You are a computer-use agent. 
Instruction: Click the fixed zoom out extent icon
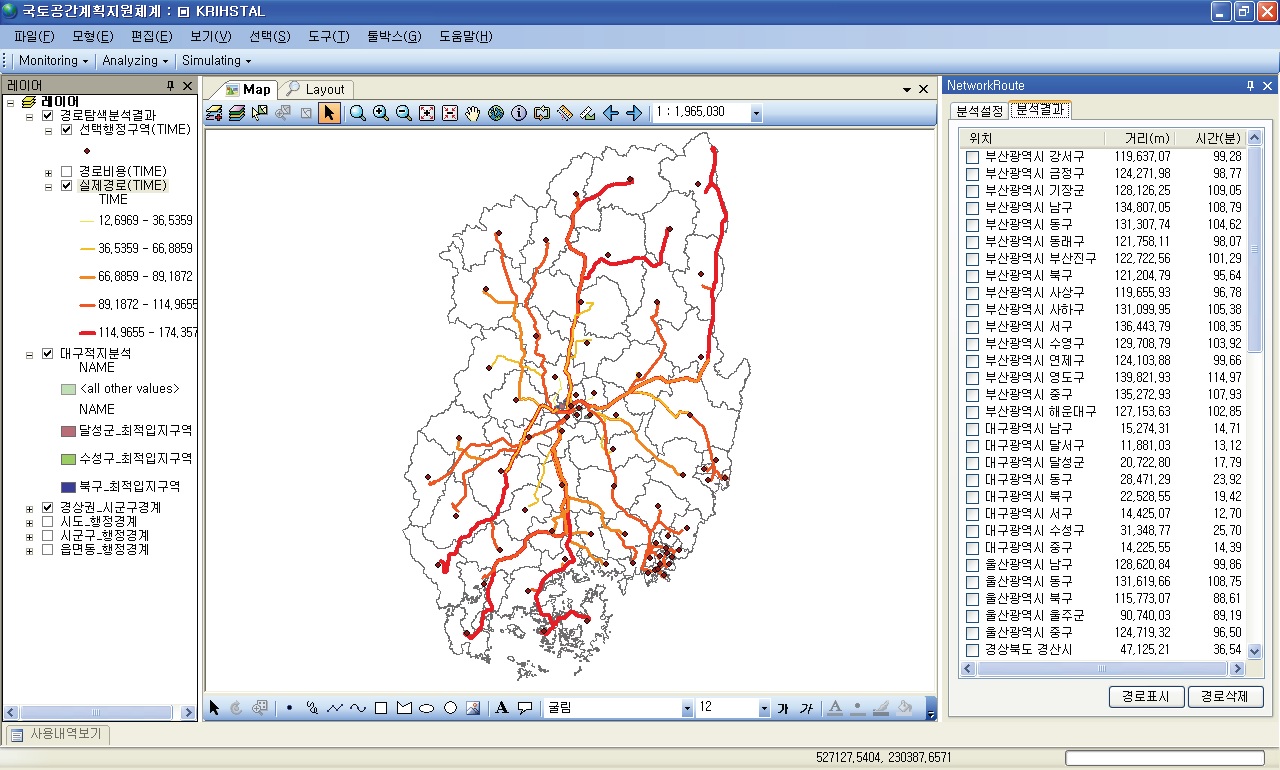pyautogui.click(x=450, y=113)
